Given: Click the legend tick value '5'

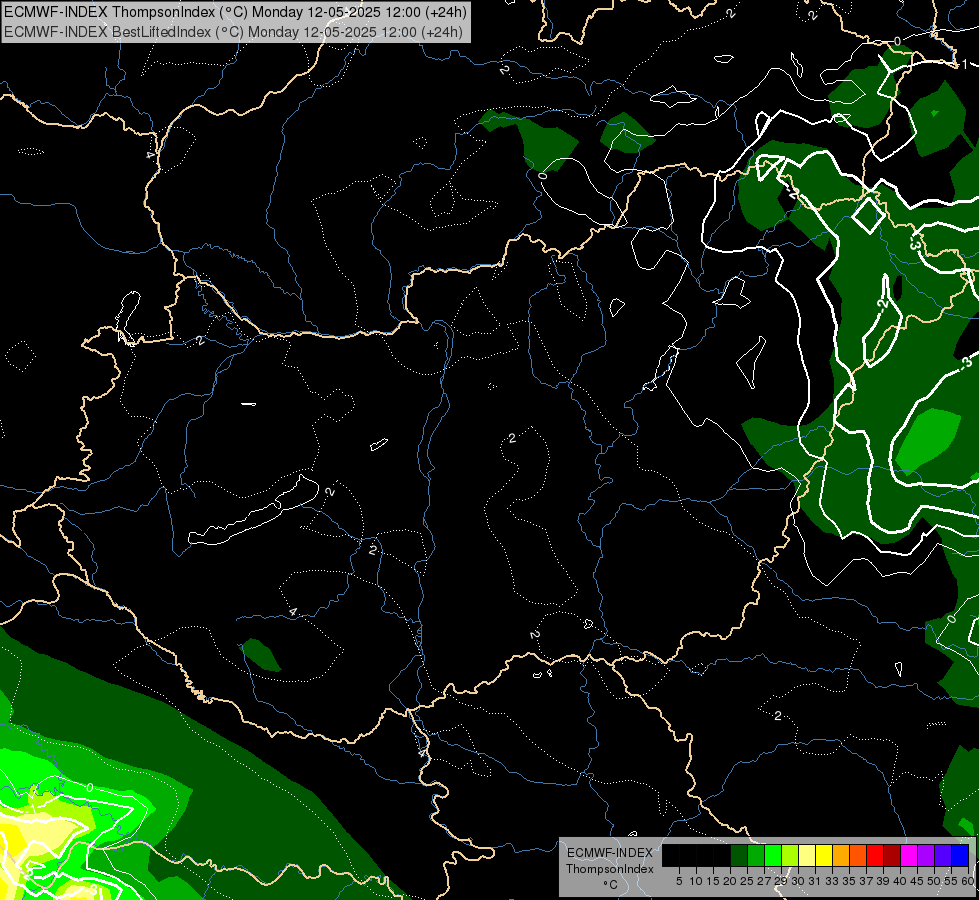Looking at the screenshot, I should [679, 881].
